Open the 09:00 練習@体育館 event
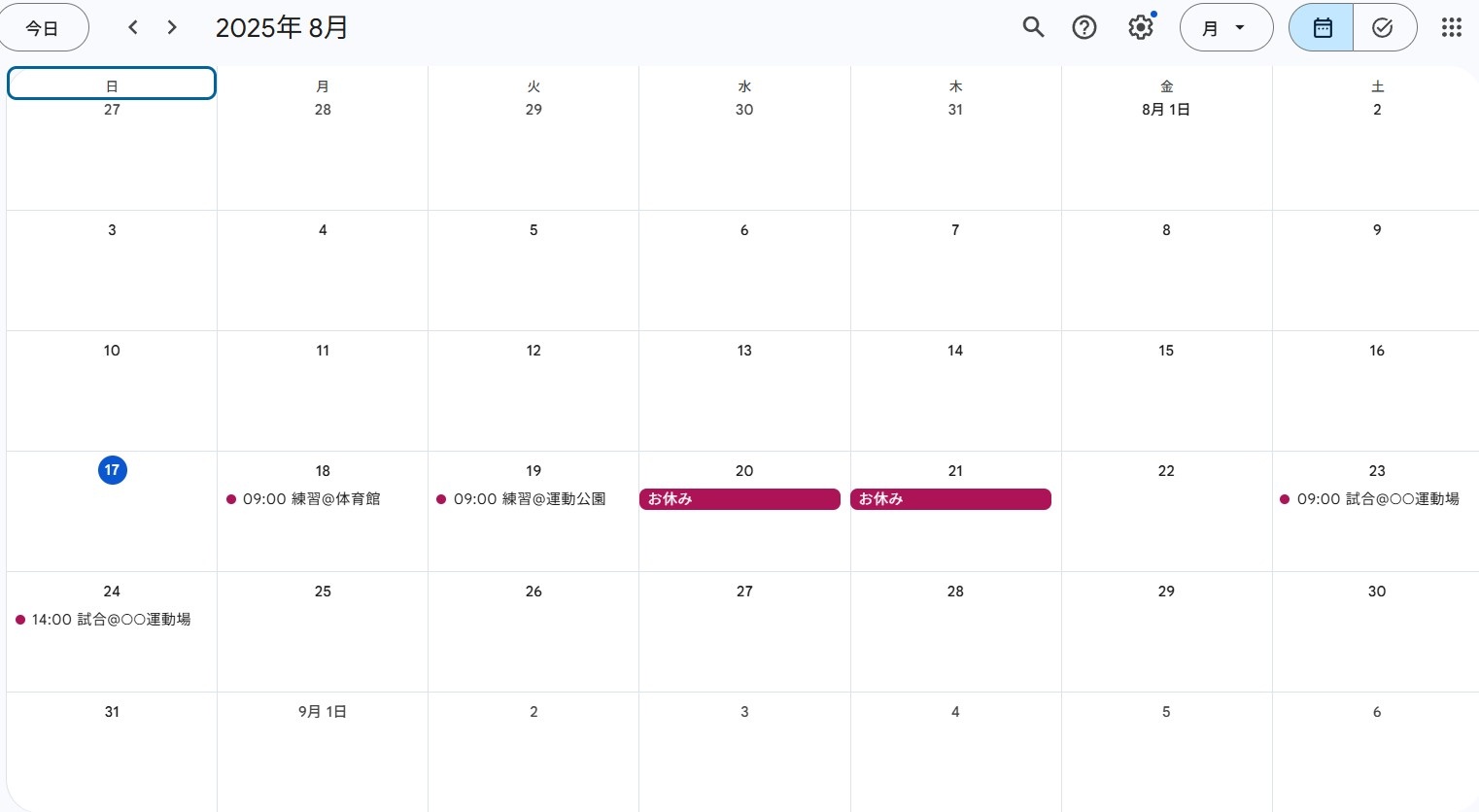This screenshot has height=812, width=1479. tap(311, 499)
